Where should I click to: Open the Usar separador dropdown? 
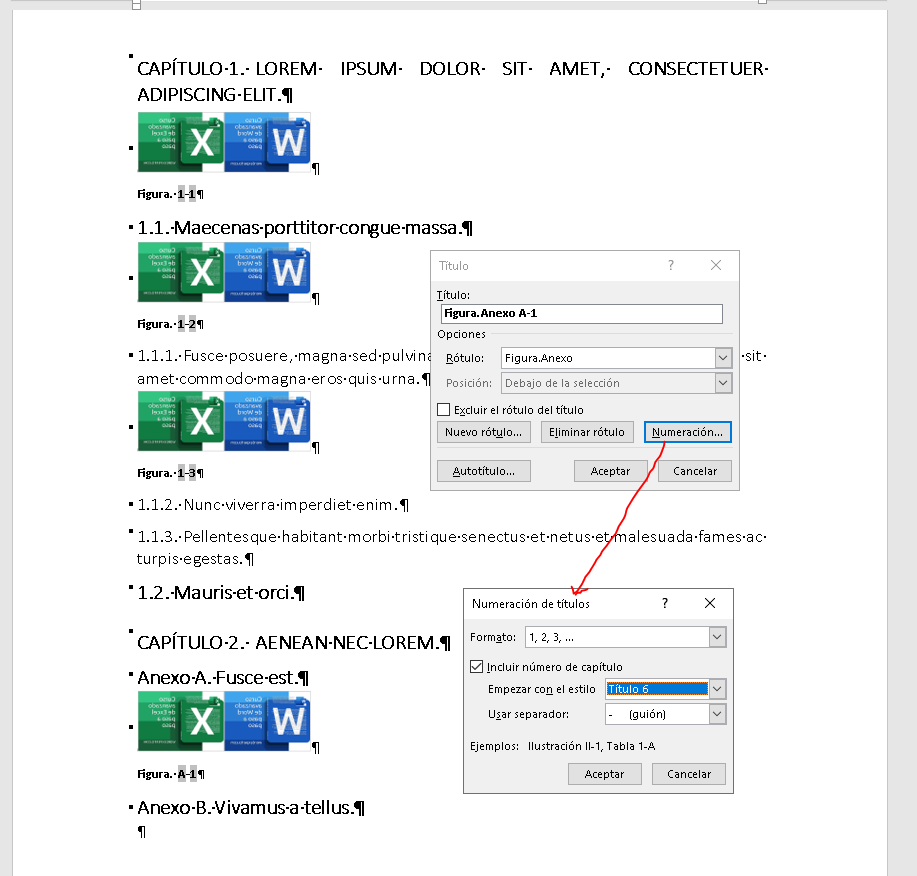click(x=717, y=714)
